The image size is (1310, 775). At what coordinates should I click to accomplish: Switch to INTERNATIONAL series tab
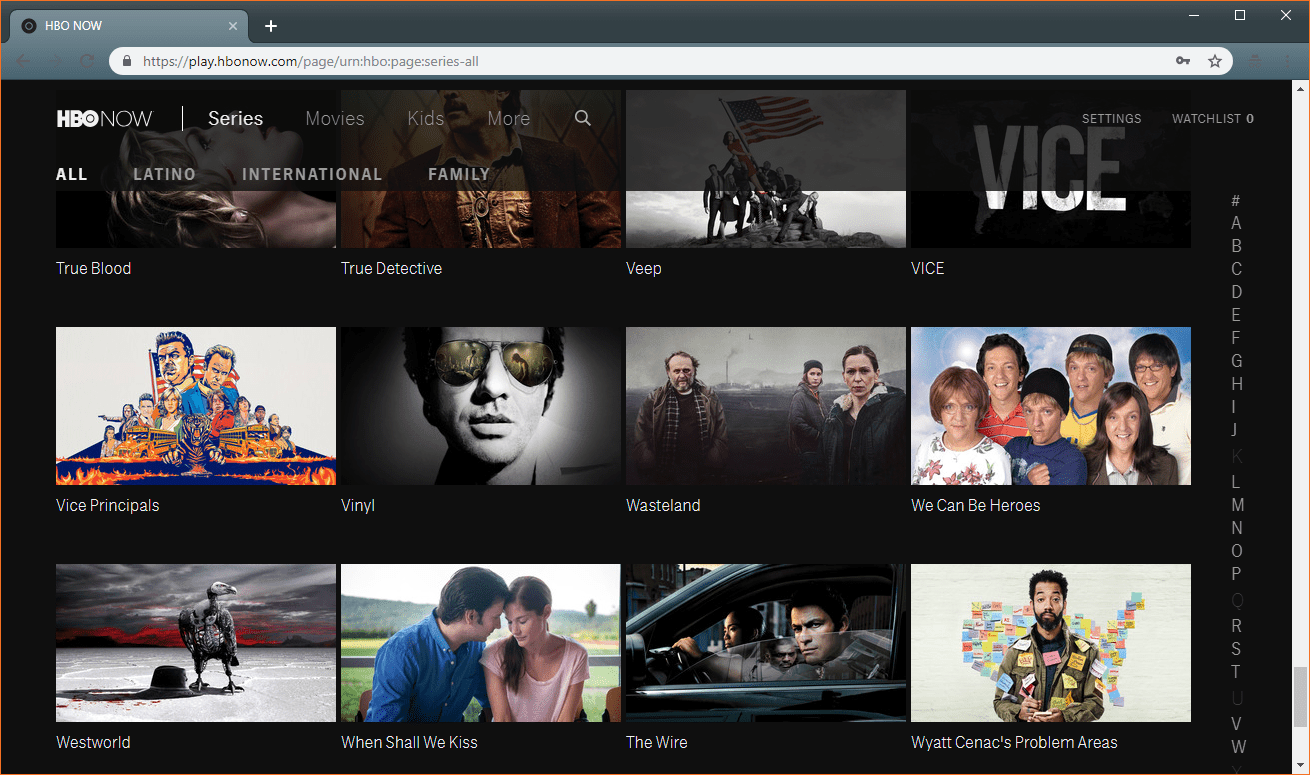point(312,174)
